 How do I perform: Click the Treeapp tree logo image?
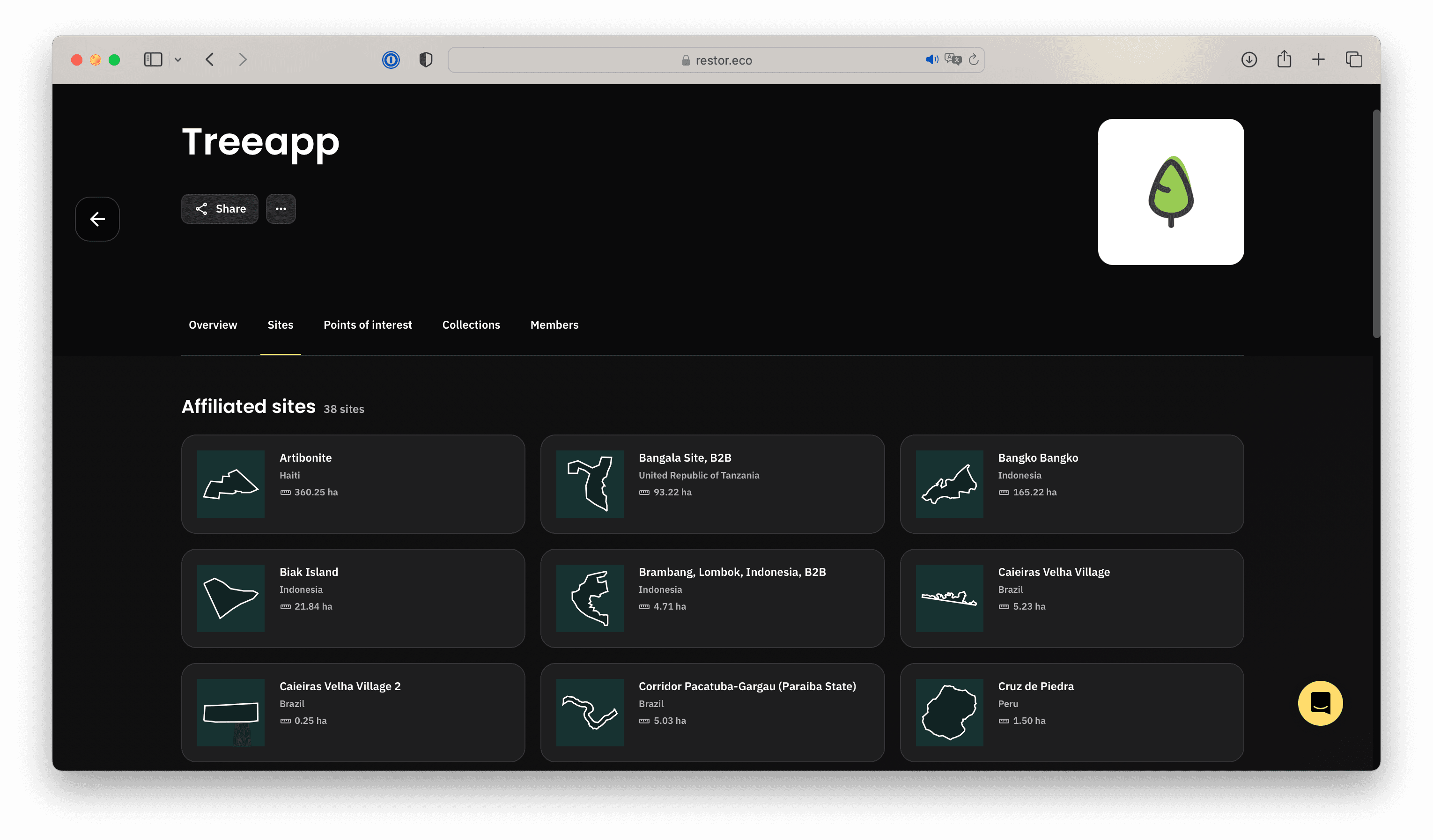click(1170, 192)
